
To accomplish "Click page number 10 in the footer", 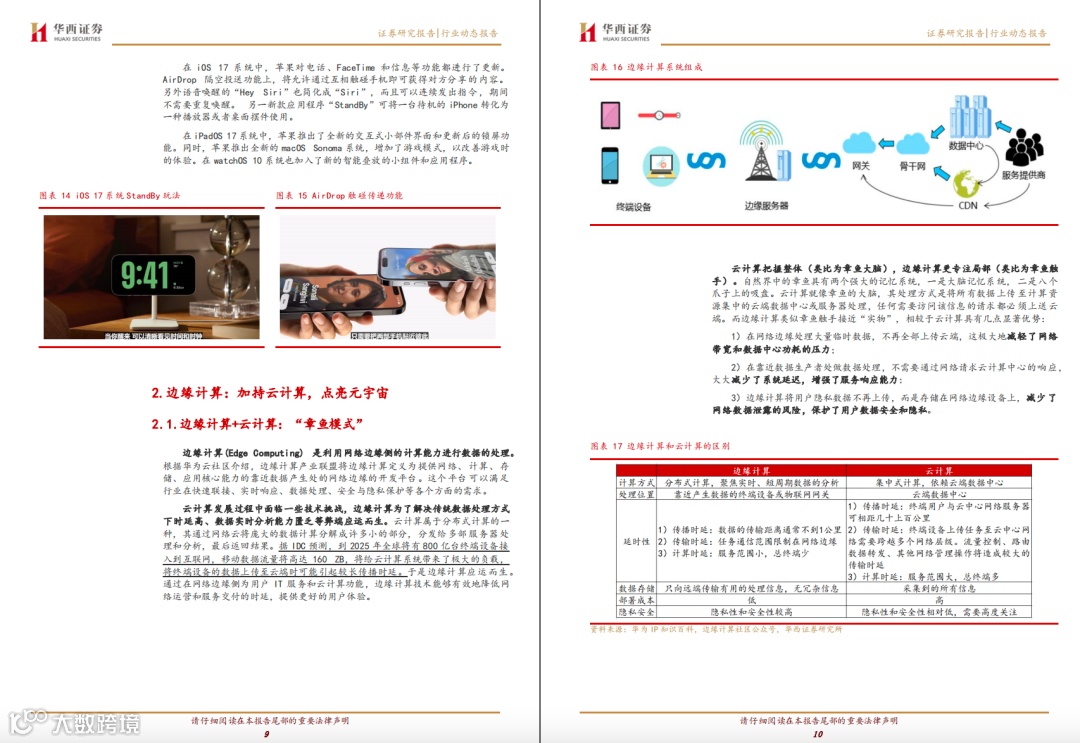I will (x=818, y=734).
